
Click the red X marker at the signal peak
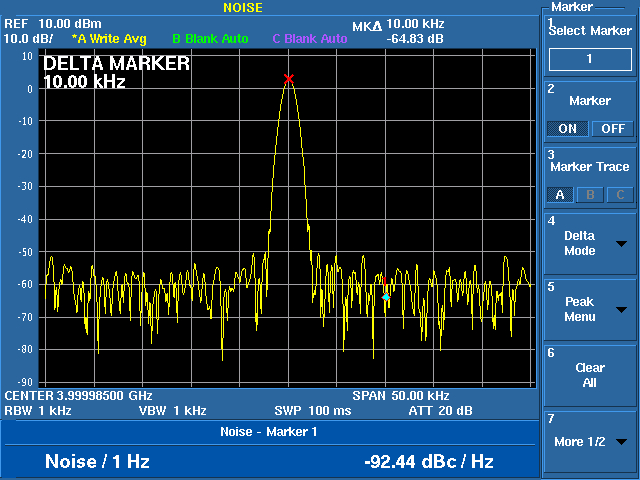point(289,79)
